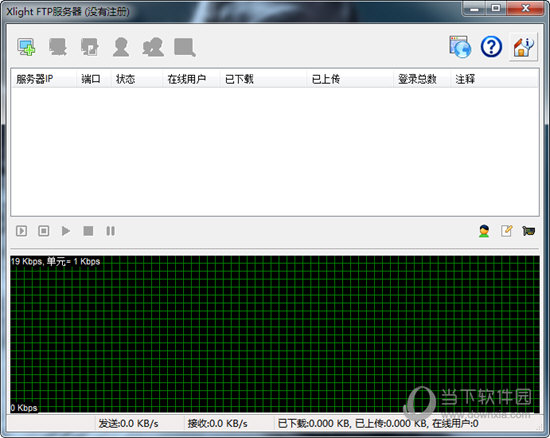This screenshot has width=550, height=438.
Task: Click the grayed-out modify server icon
Action: pos(58,47)
